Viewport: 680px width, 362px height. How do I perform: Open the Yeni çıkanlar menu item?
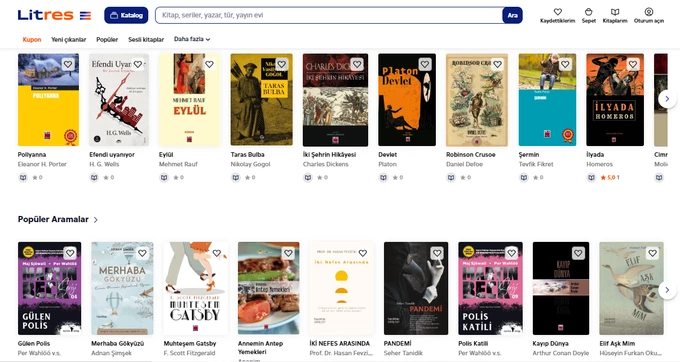[69, 39]
